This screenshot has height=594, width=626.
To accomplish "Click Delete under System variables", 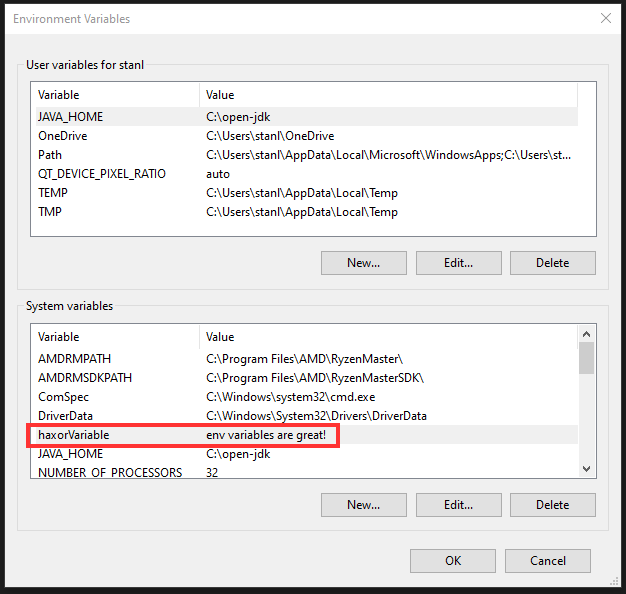I will point(552,505).
